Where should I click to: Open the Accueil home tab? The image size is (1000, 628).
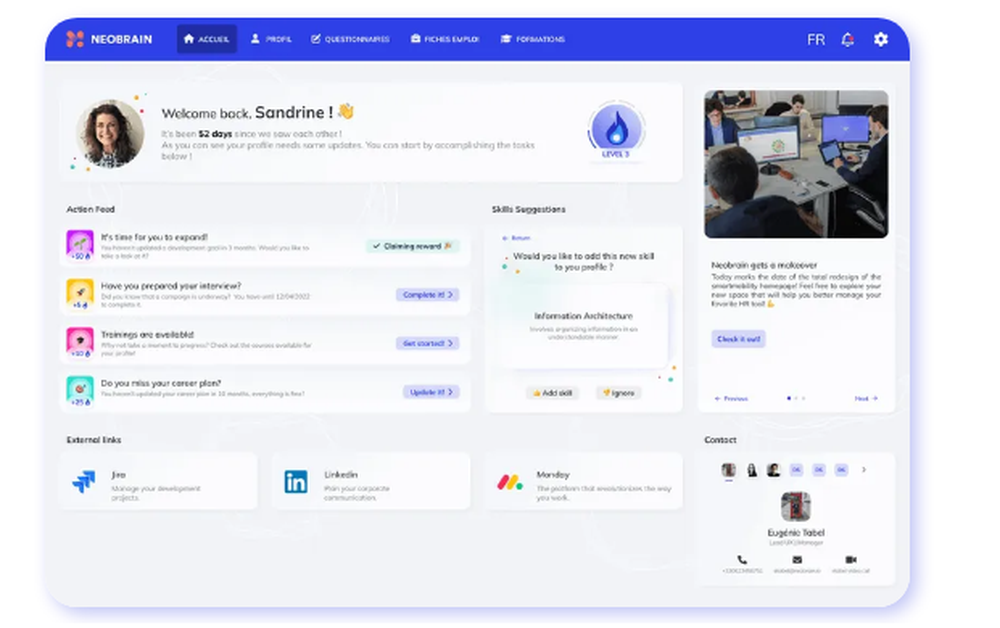(x=207, y=39)
